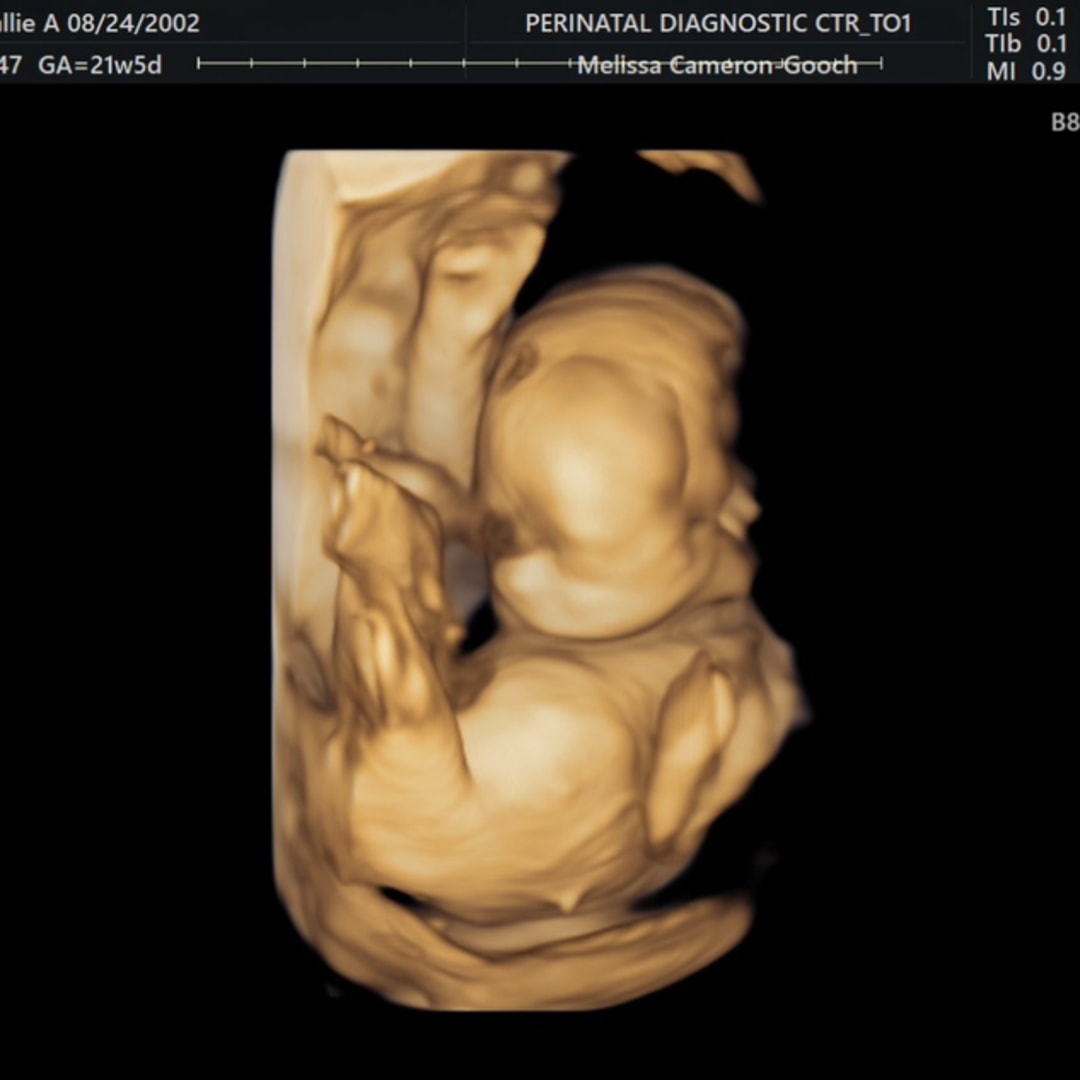Click the curved tissue at render bottom
The width and height of the screenshot is (1080, 1080).
pos(560,950)
